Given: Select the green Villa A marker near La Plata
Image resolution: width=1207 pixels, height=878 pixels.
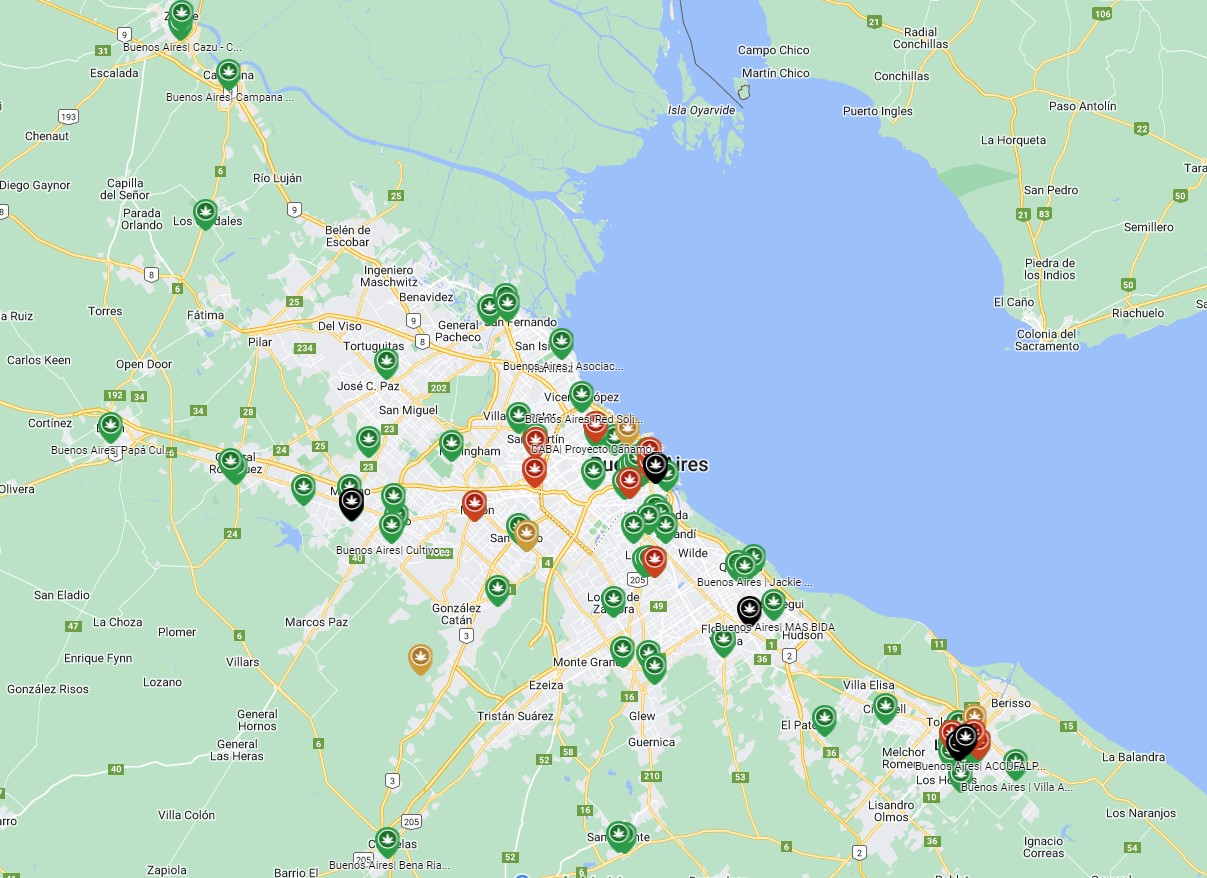Looking at the screenshot, I should pyautogui.click(x=1015, y=763).
